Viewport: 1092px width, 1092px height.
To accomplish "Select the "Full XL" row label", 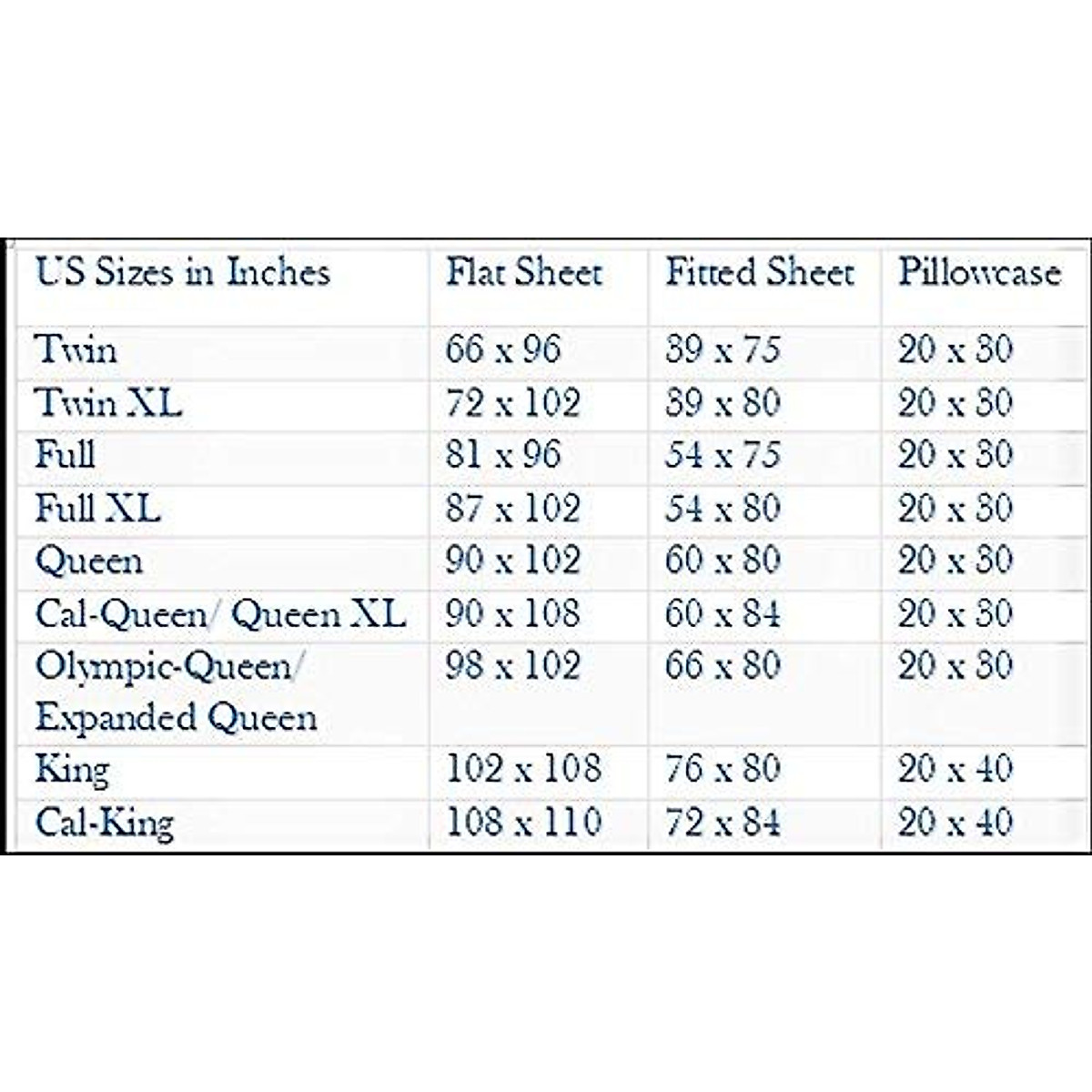I will [x=98, y=508].
